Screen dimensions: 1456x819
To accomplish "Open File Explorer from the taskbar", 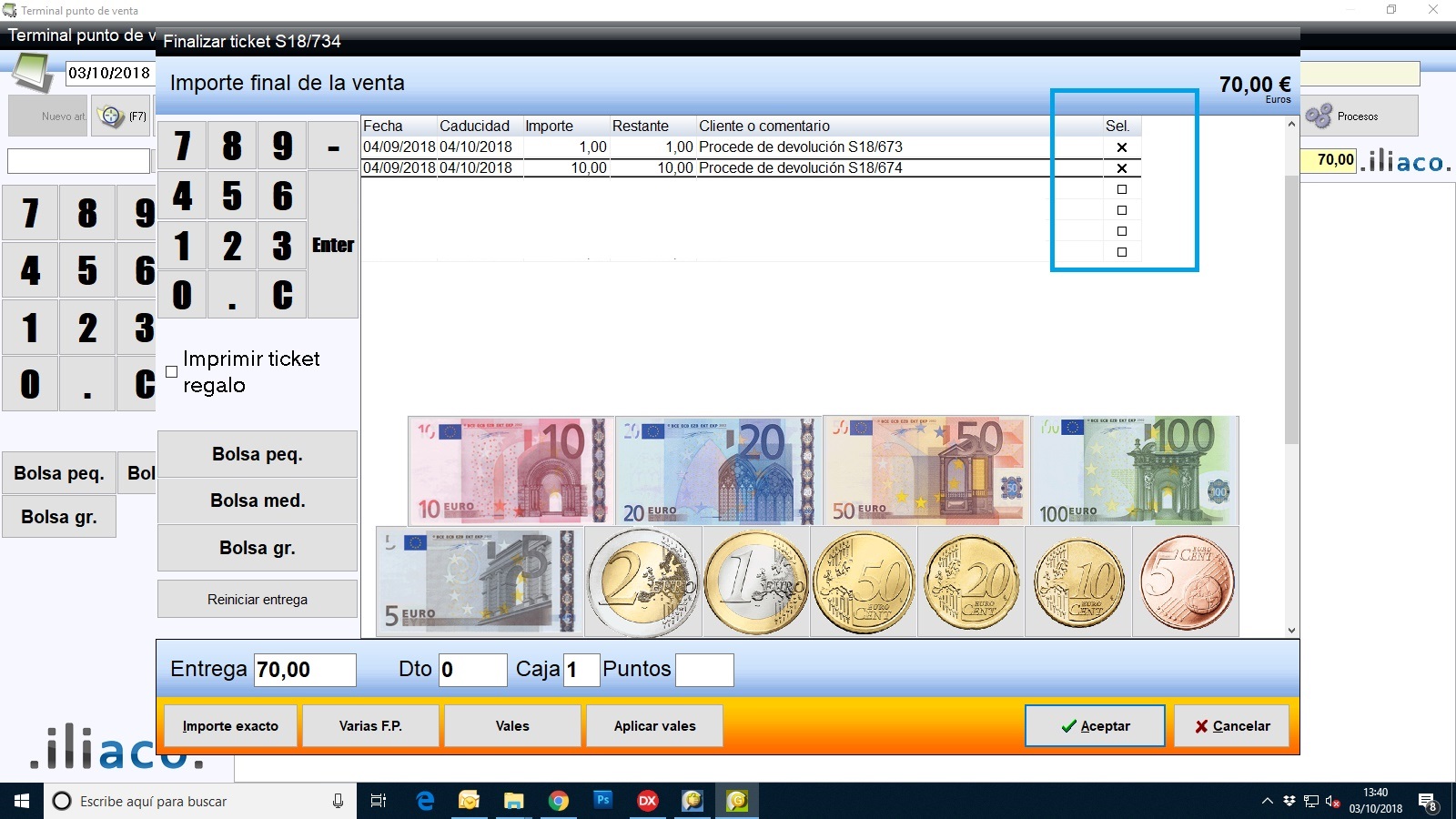I will (514, 801).
